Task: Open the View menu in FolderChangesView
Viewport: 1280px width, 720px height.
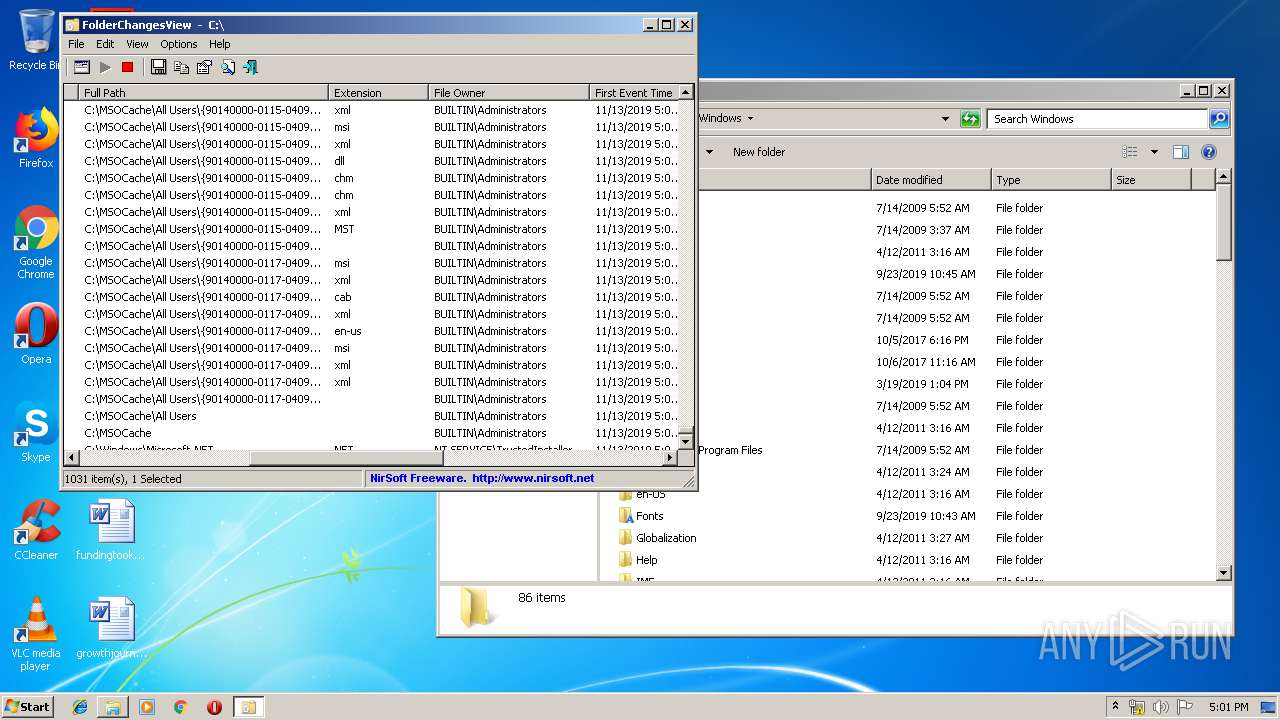Action: 137,44
